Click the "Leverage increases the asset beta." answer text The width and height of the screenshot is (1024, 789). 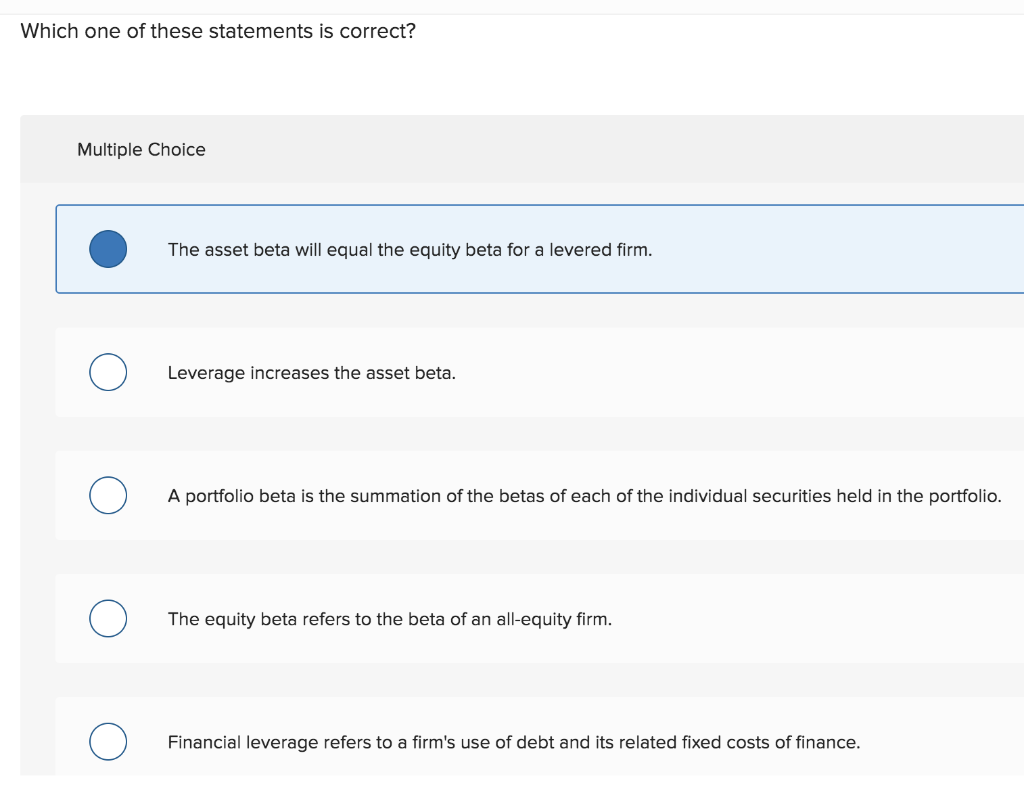(311, 373)
